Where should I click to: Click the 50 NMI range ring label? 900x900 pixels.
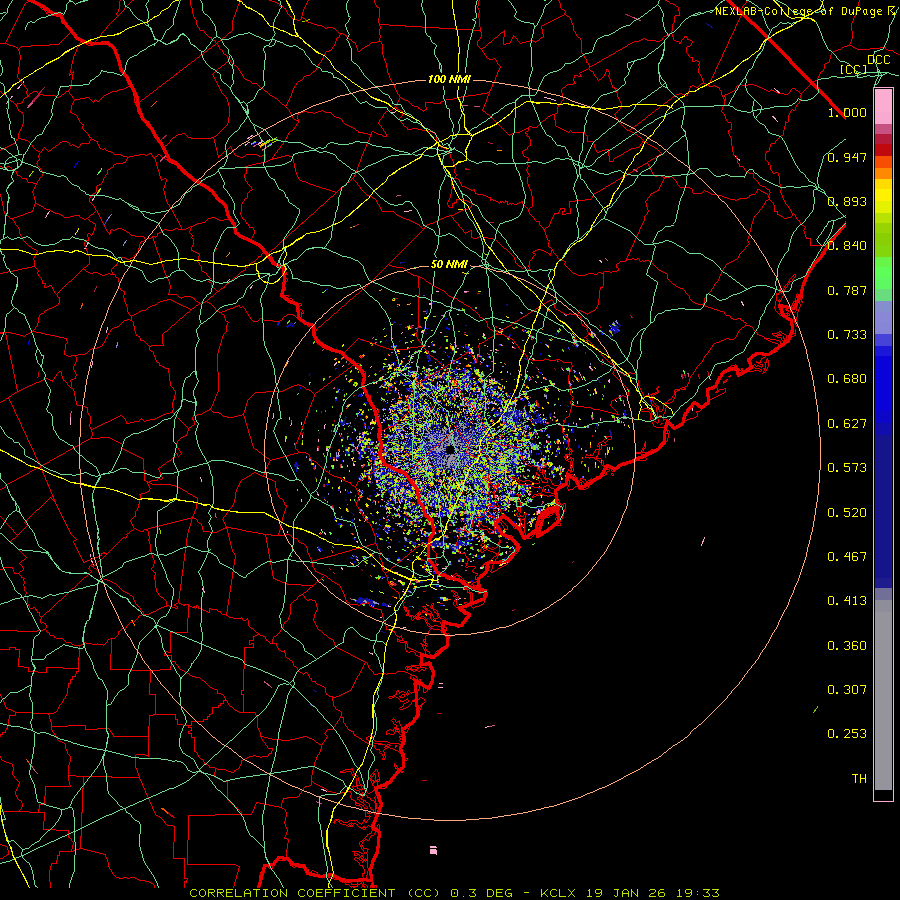(x=449, y=265)
